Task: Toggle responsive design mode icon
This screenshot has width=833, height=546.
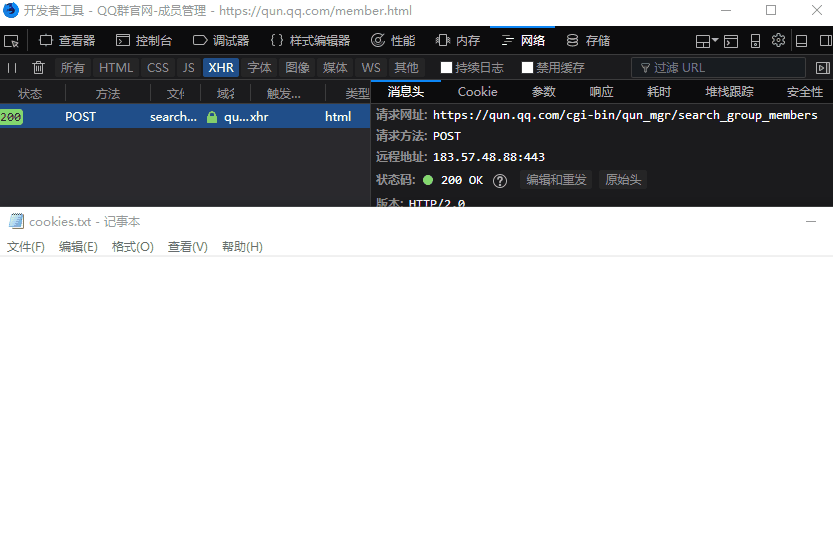Action: 755,41
